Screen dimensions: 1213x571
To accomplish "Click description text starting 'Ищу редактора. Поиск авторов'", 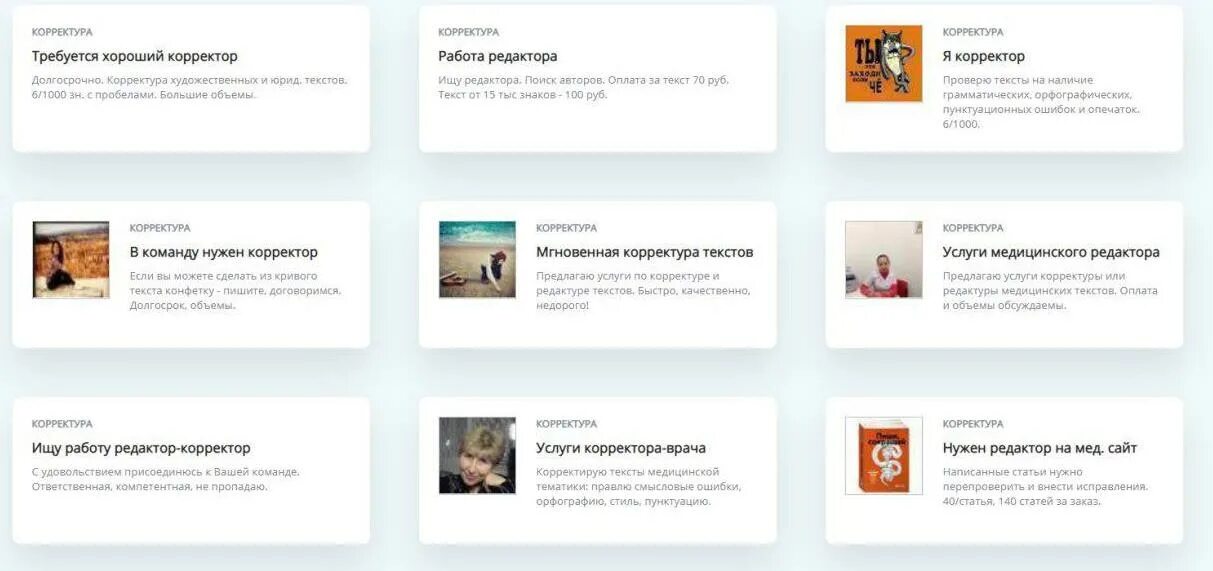I will tap(584, 87).
